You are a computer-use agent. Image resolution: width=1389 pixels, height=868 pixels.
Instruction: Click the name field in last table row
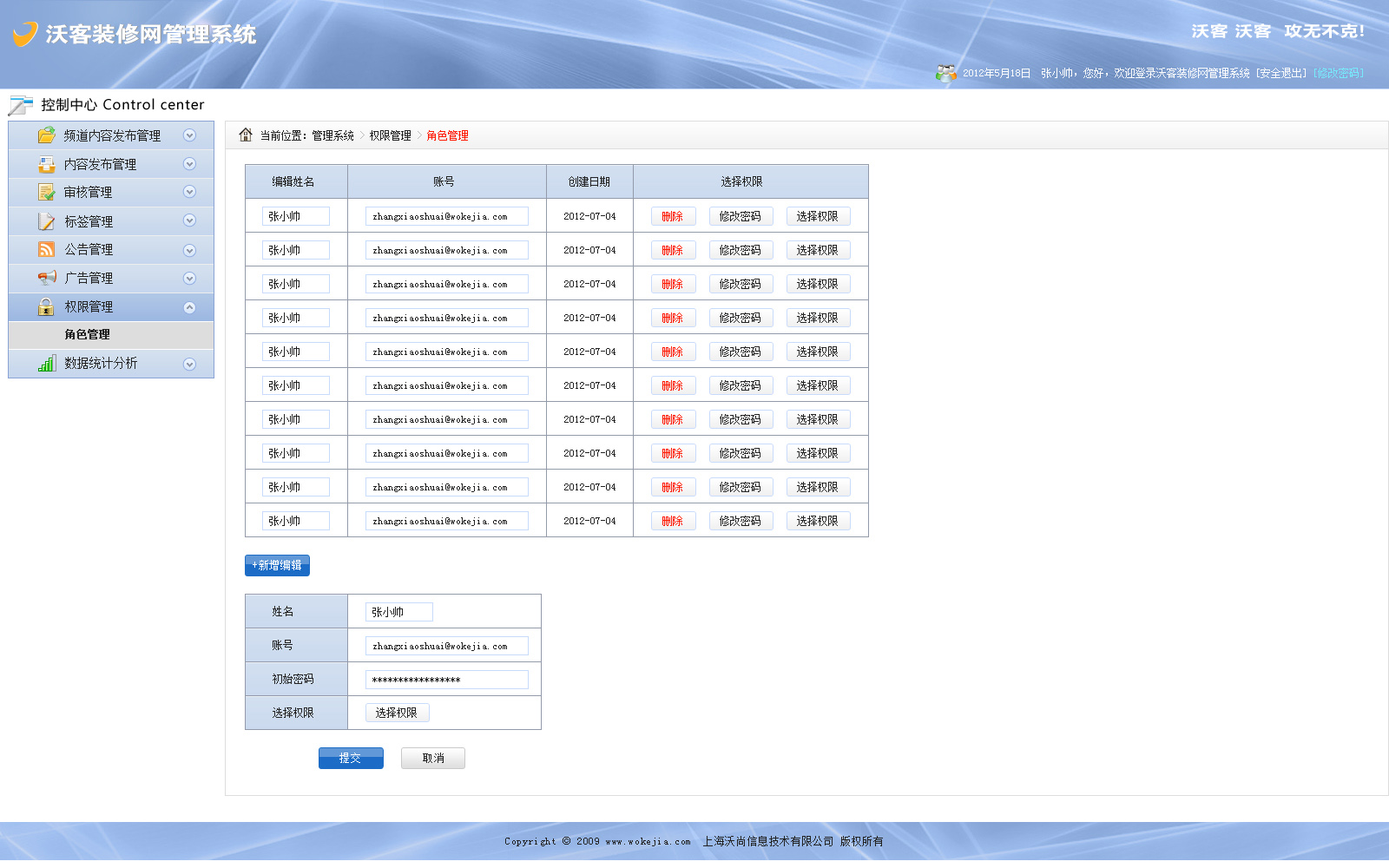coord(296,521)
